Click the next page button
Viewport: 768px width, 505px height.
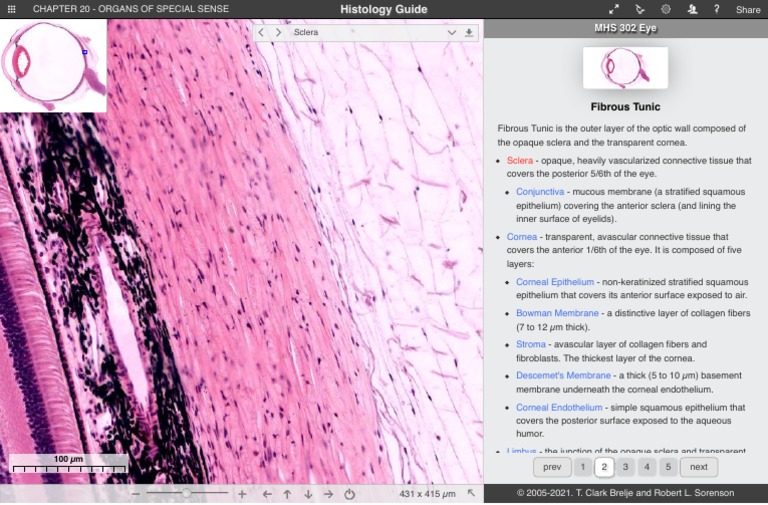click(699, 467)
